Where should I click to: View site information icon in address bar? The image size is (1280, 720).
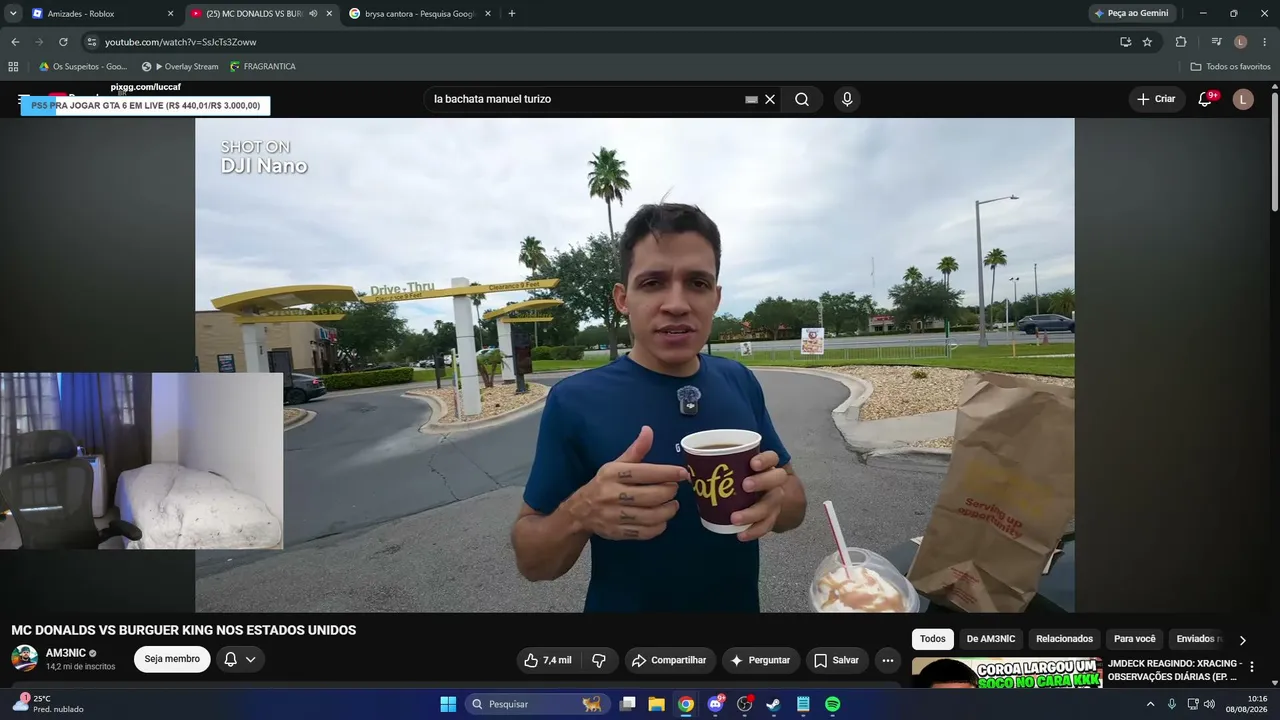click(91, 42)
